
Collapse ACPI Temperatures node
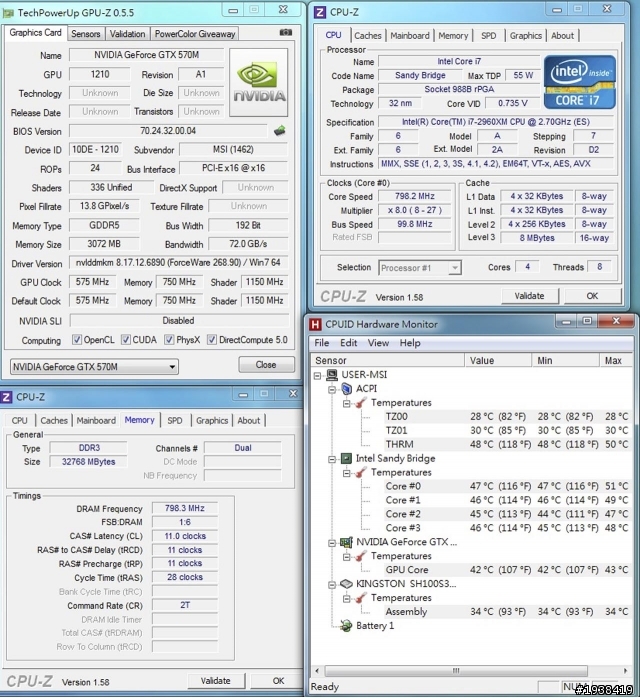click(347, 403)
